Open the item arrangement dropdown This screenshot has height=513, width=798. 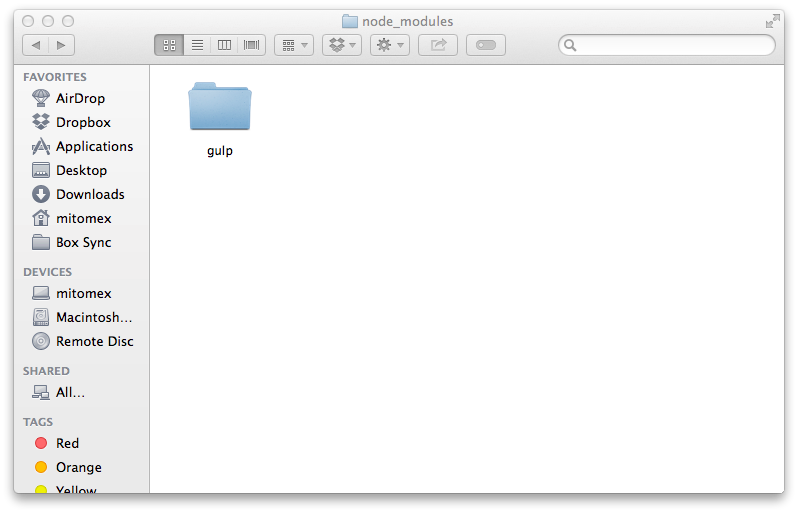[x=294, y=45]
